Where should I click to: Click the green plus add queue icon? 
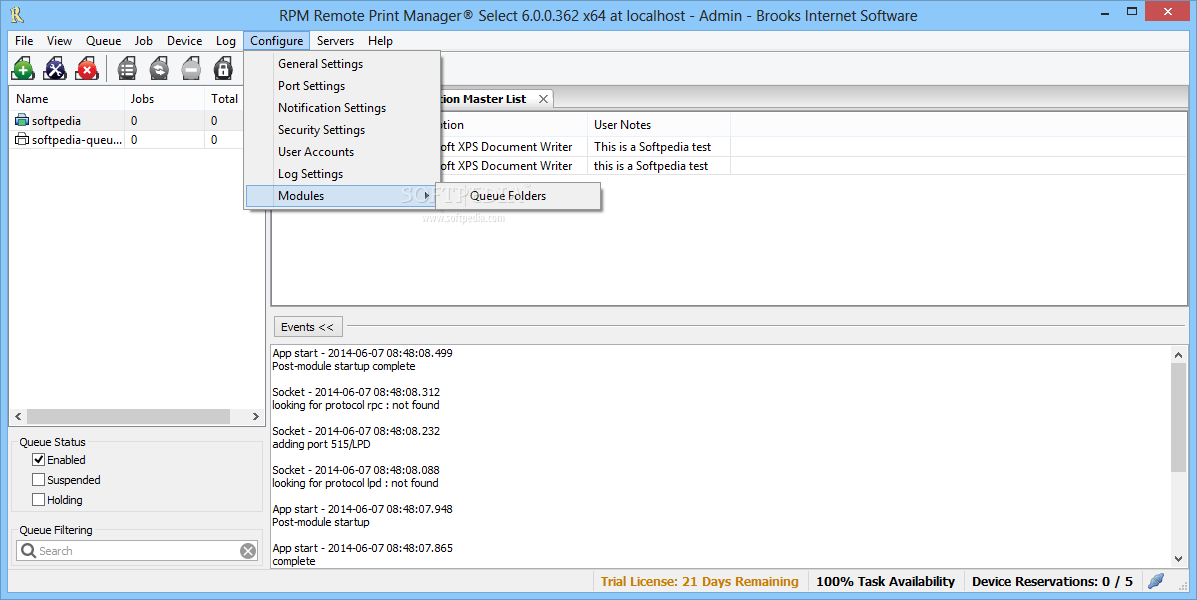pyautogui.click(x=23, y=69)
